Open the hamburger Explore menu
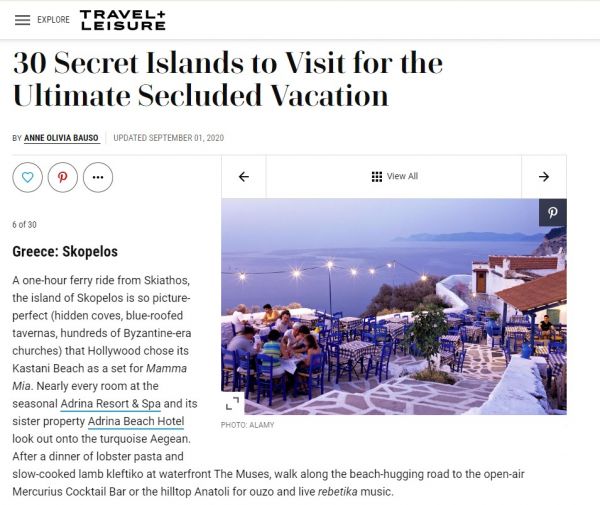600x505 pixels. tap(22, 20)
